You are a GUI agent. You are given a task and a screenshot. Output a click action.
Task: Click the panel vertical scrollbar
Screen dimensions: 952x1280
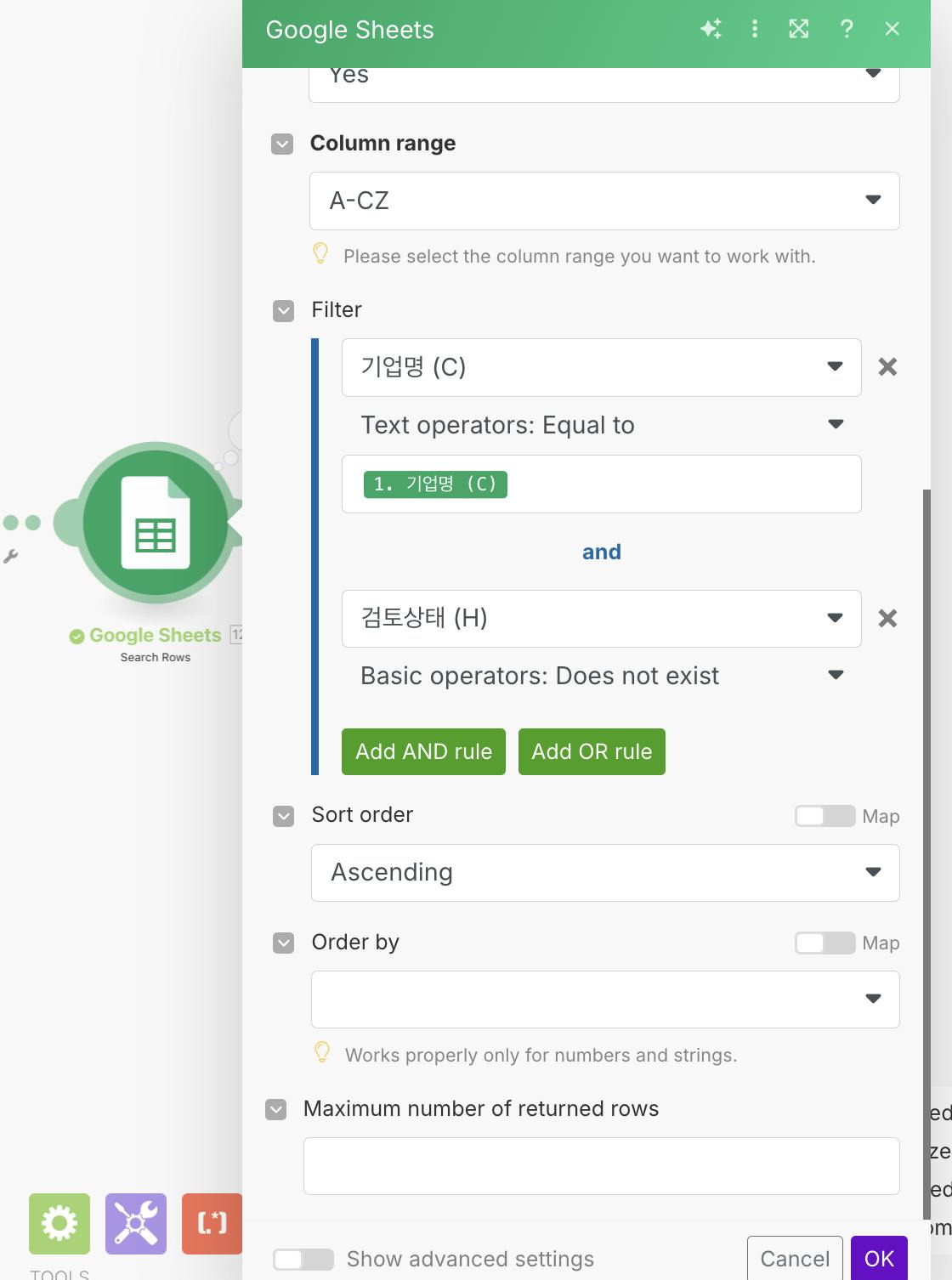click(926, 854)
